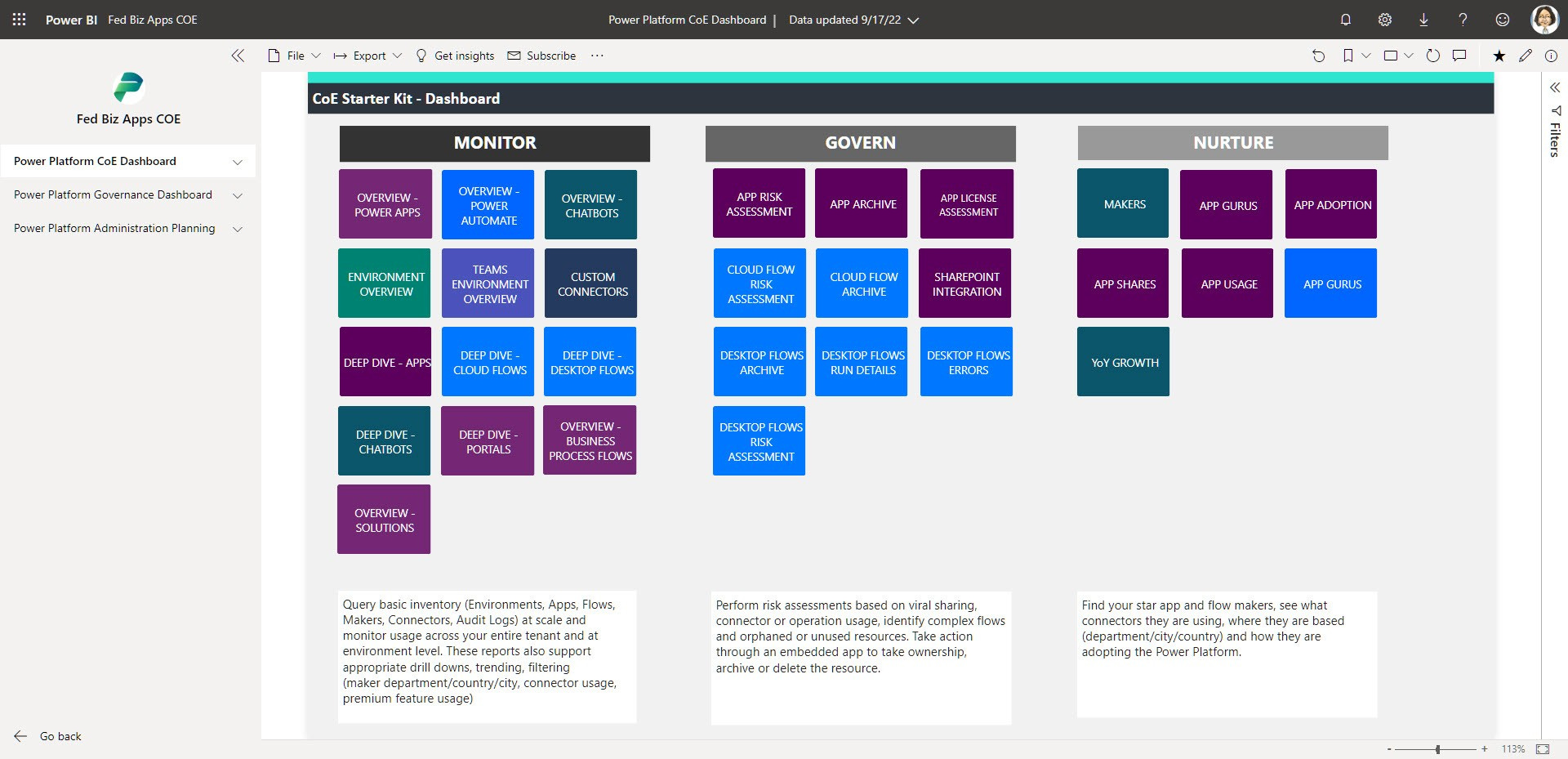
Task: Click the zoom out minus
Action: click(x=1389, y=749)
